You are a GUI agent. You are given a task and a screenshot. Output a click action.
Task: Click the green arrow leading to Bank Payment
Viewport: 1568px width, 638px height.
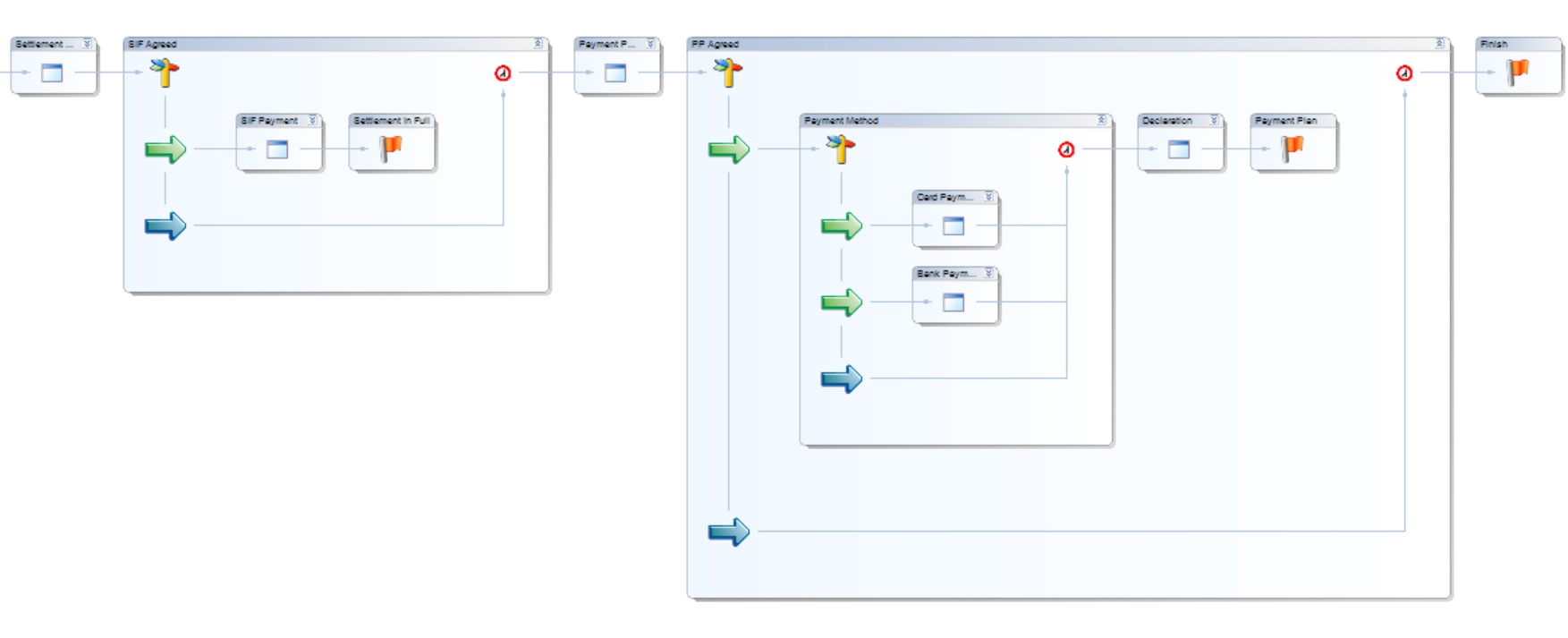pos(841,302)
